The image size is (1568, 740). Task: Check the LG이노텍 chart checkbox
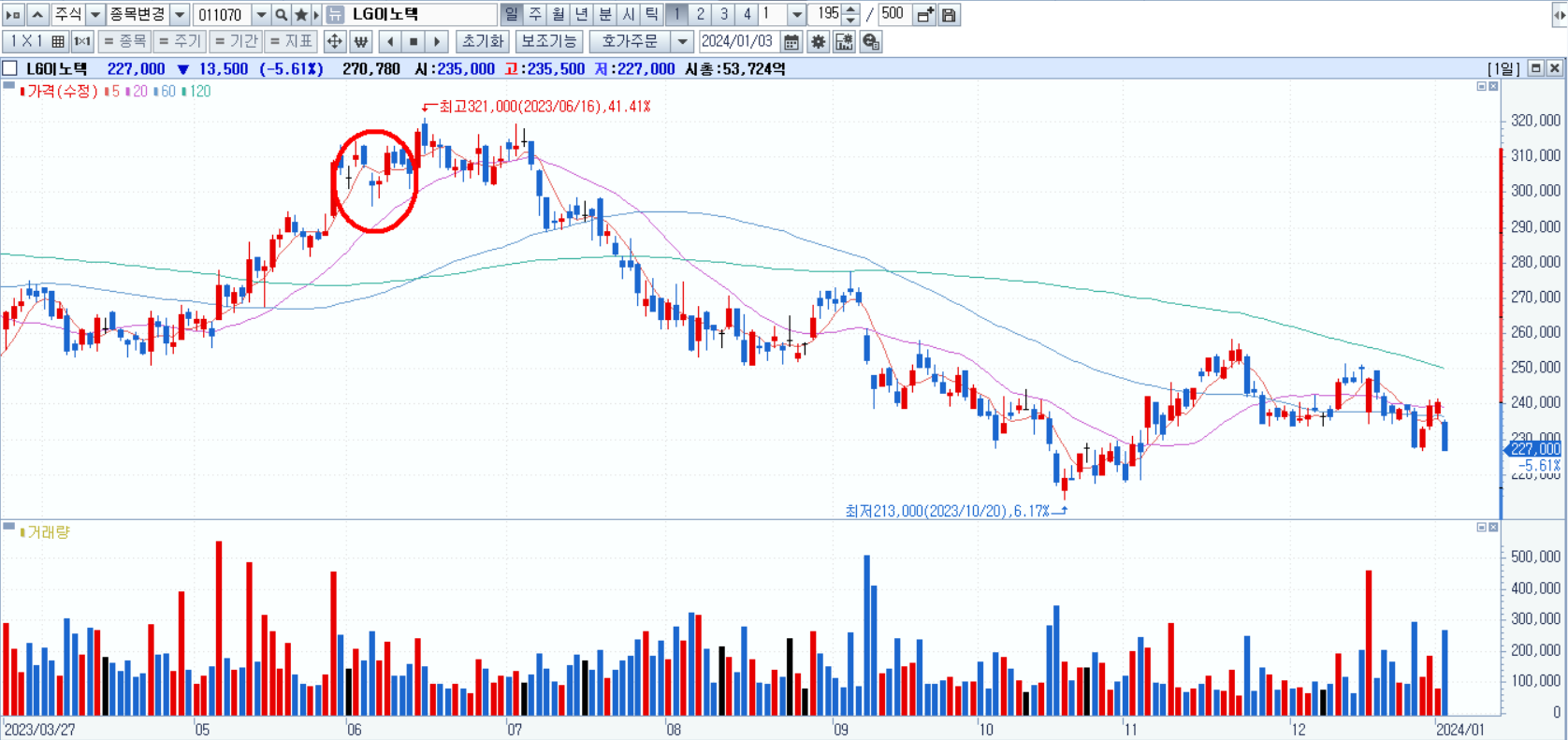pos(10,68)
